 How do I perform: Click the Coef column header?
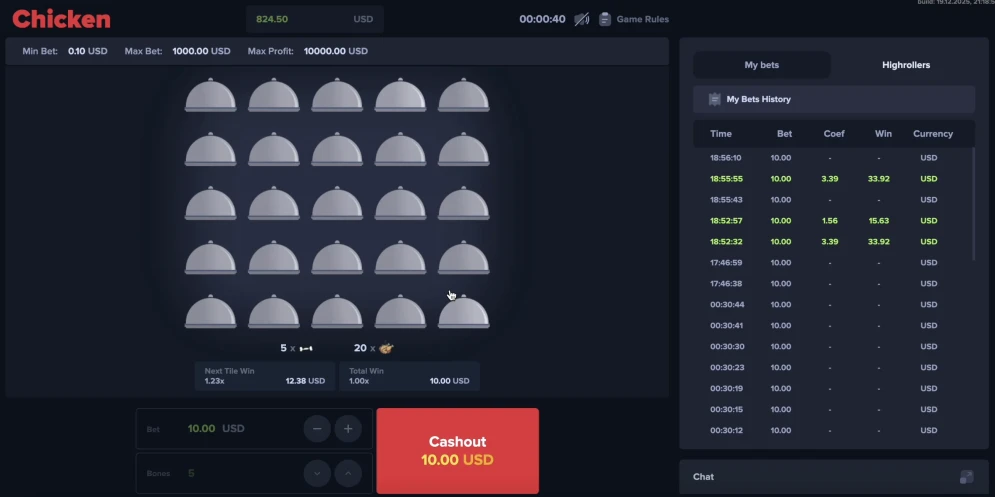(x=834, y=134)
